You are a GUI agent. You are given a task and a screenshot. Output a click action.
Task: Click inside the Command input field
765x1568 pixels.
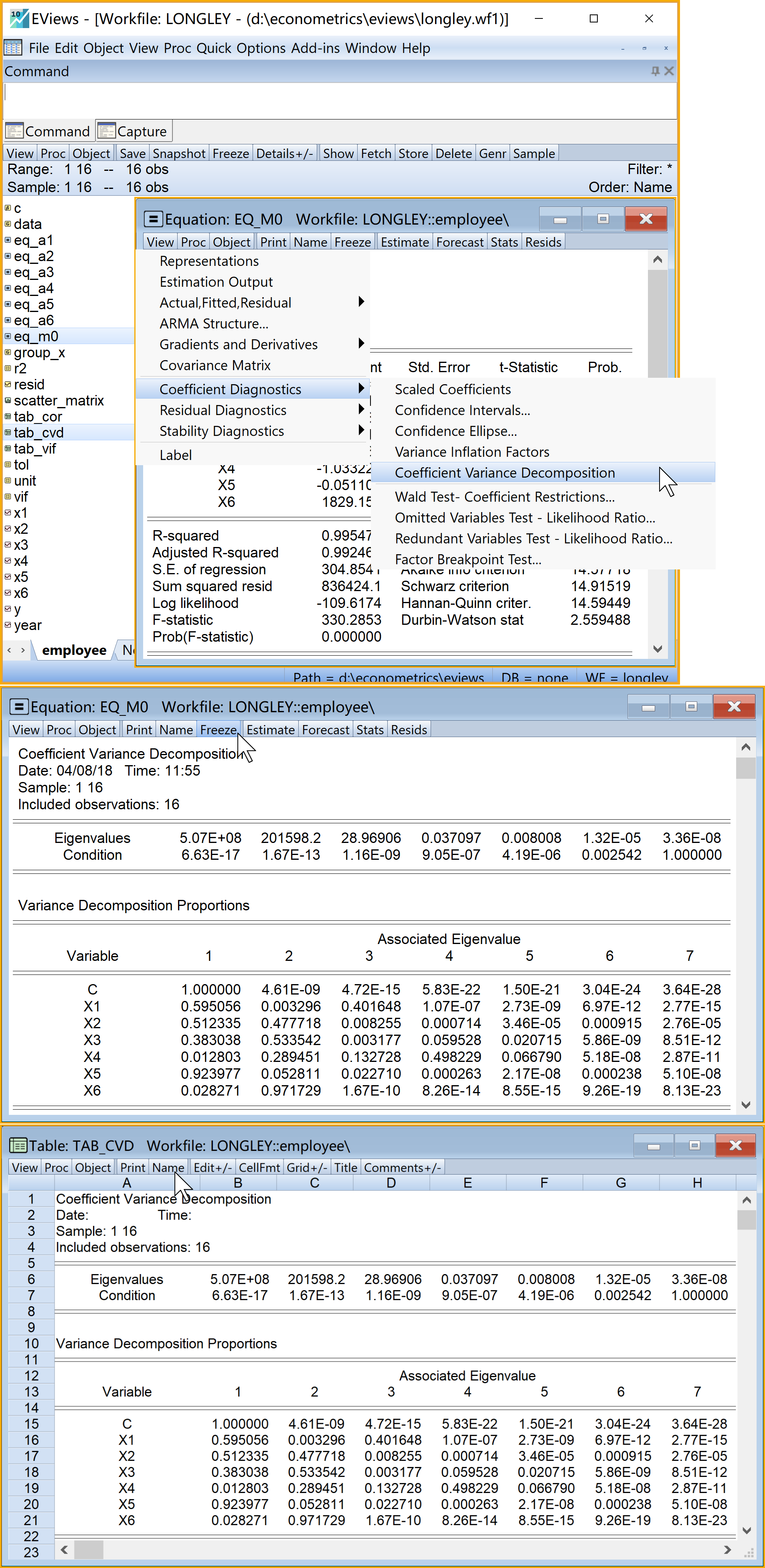click(340, 100)
